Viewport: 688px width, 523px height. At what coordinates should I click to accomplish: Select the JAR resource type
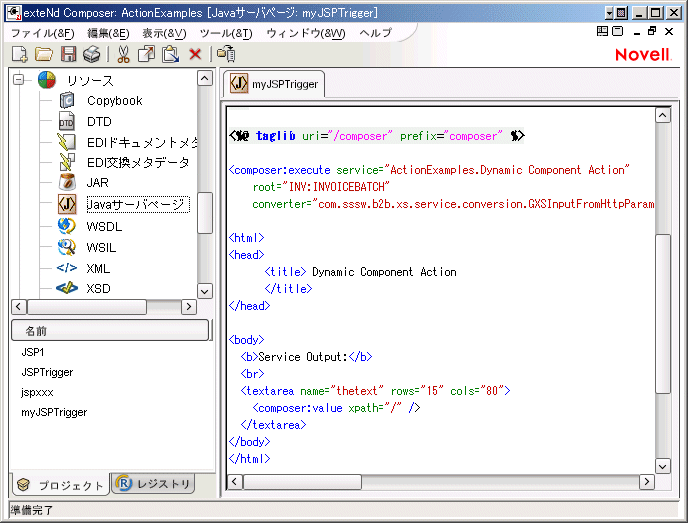click(97, 183)
